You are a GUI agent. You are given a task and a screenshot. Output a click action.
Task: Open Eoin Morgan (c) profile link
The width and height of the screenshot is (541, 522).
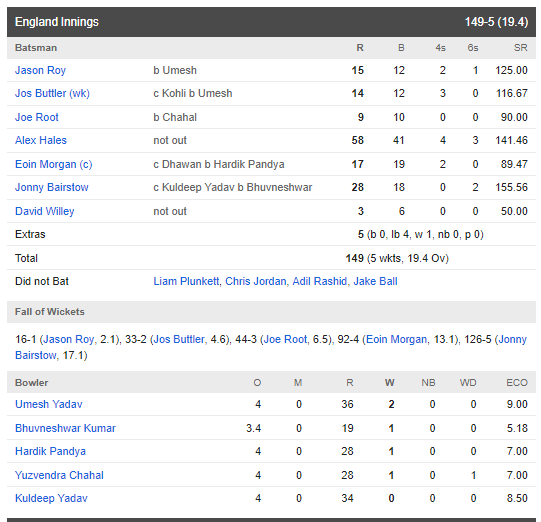pyautogui.click(x=53, y=164)
